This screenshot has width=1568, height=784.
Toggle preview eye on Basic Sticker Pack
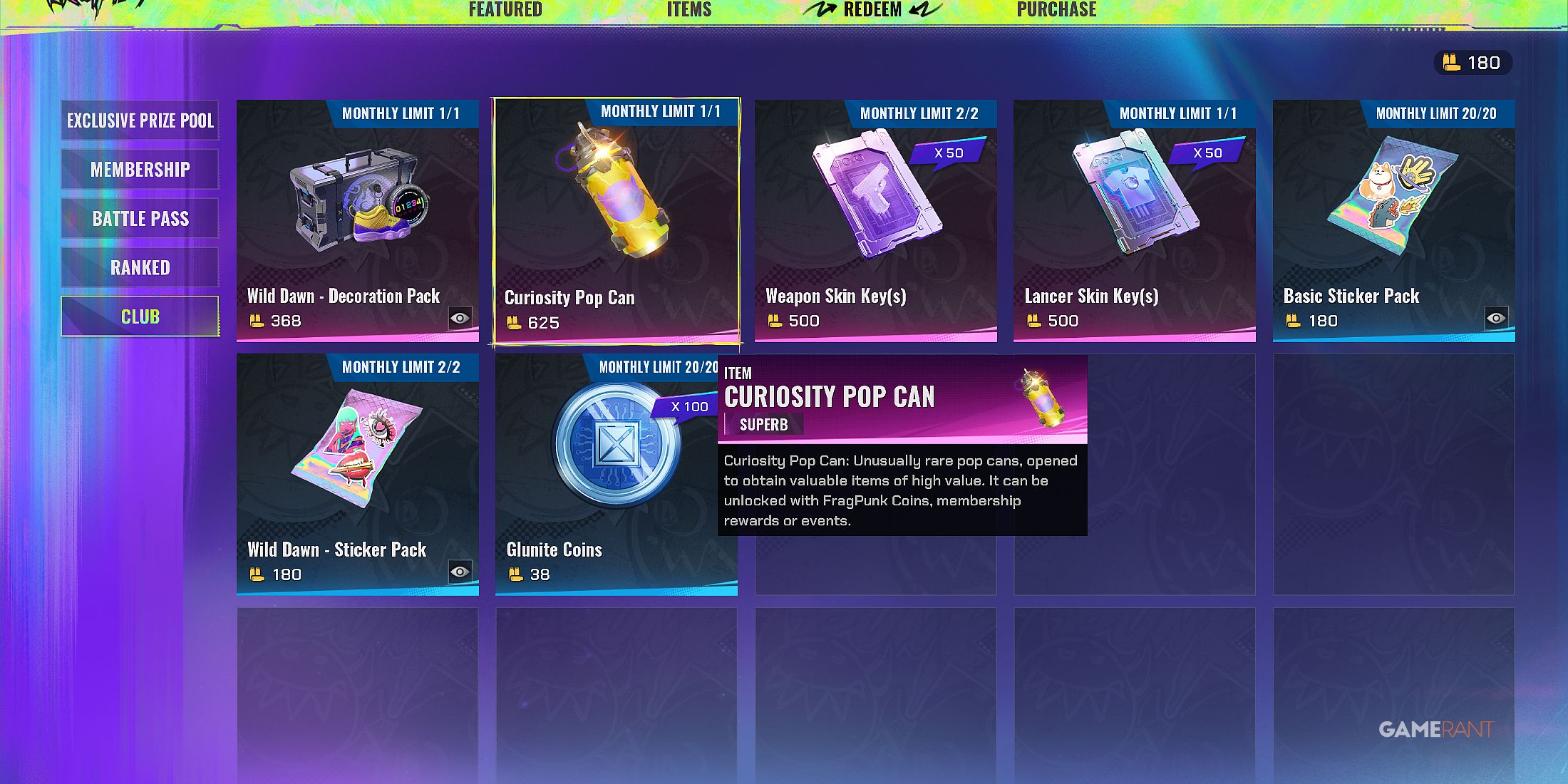1496,318
